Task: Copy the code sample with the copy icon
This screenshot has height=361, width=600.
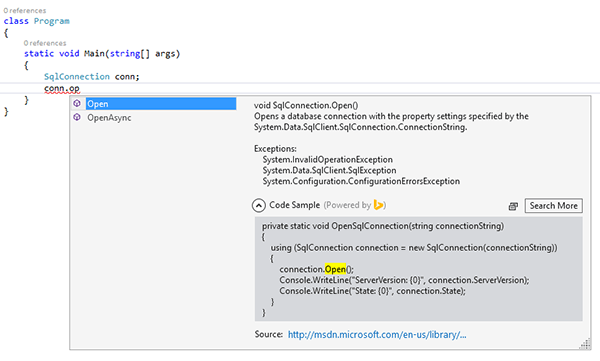Action: [x=513, y=206]
